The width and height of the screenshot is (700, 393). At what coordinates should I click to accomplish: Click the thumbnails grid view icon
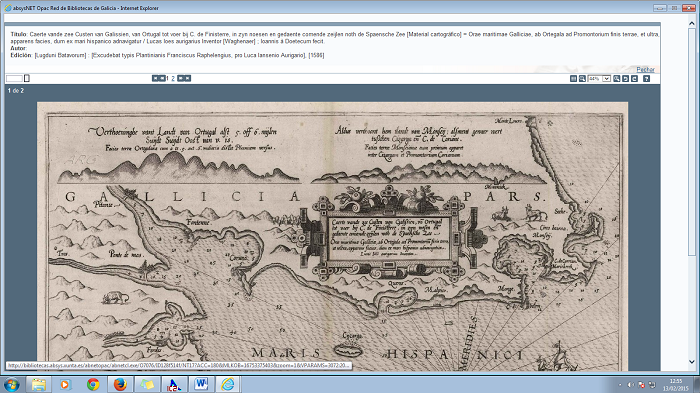(574, 78)
